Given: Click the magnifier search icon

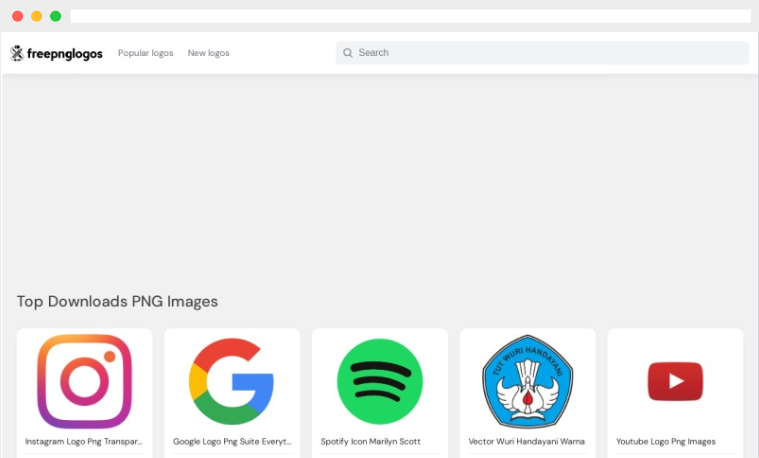Looking at the screenshot, I should (x=348, y=53).
